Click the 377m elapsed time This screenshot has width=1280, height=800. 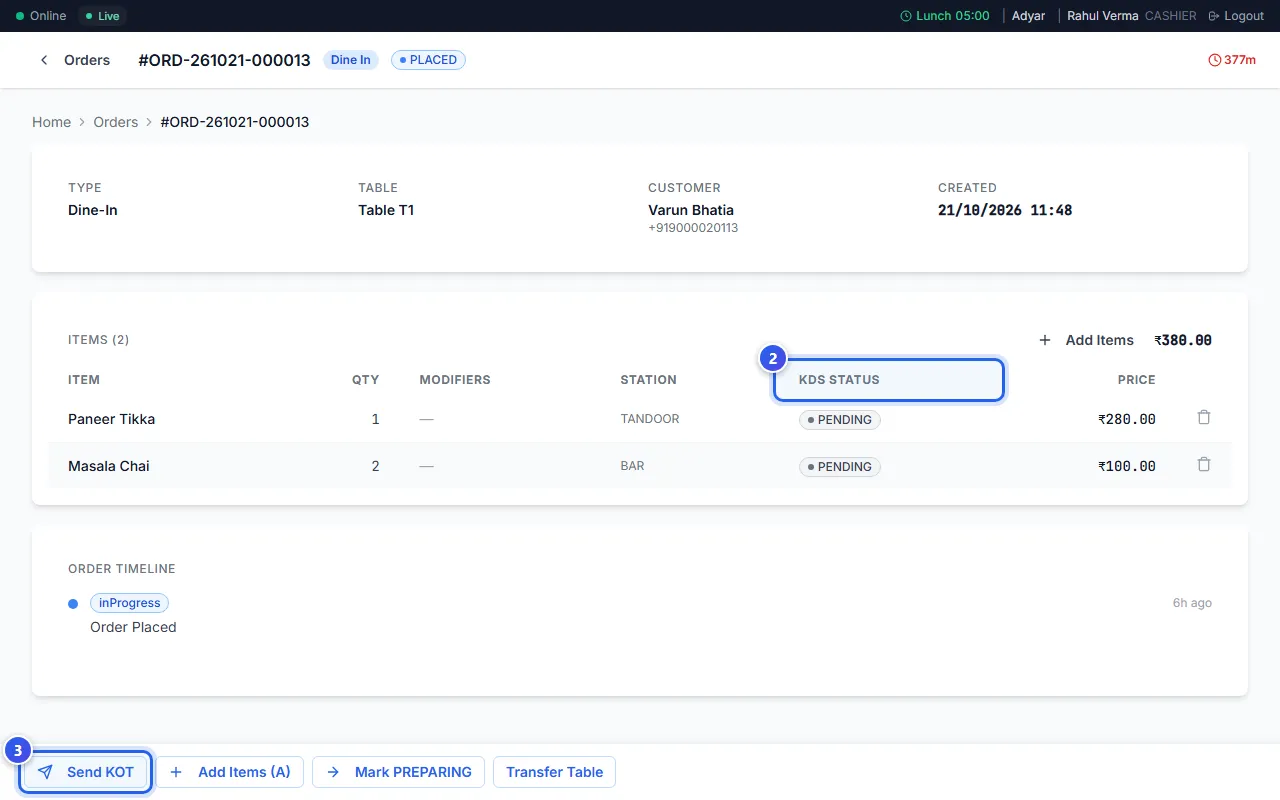coord(1240,60)
